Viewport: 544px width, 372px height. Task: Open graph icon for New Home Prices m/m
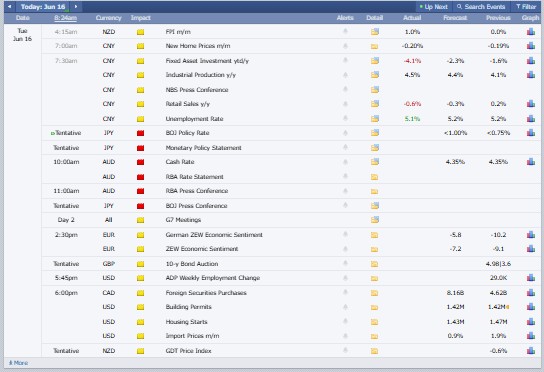pos(531,45)
